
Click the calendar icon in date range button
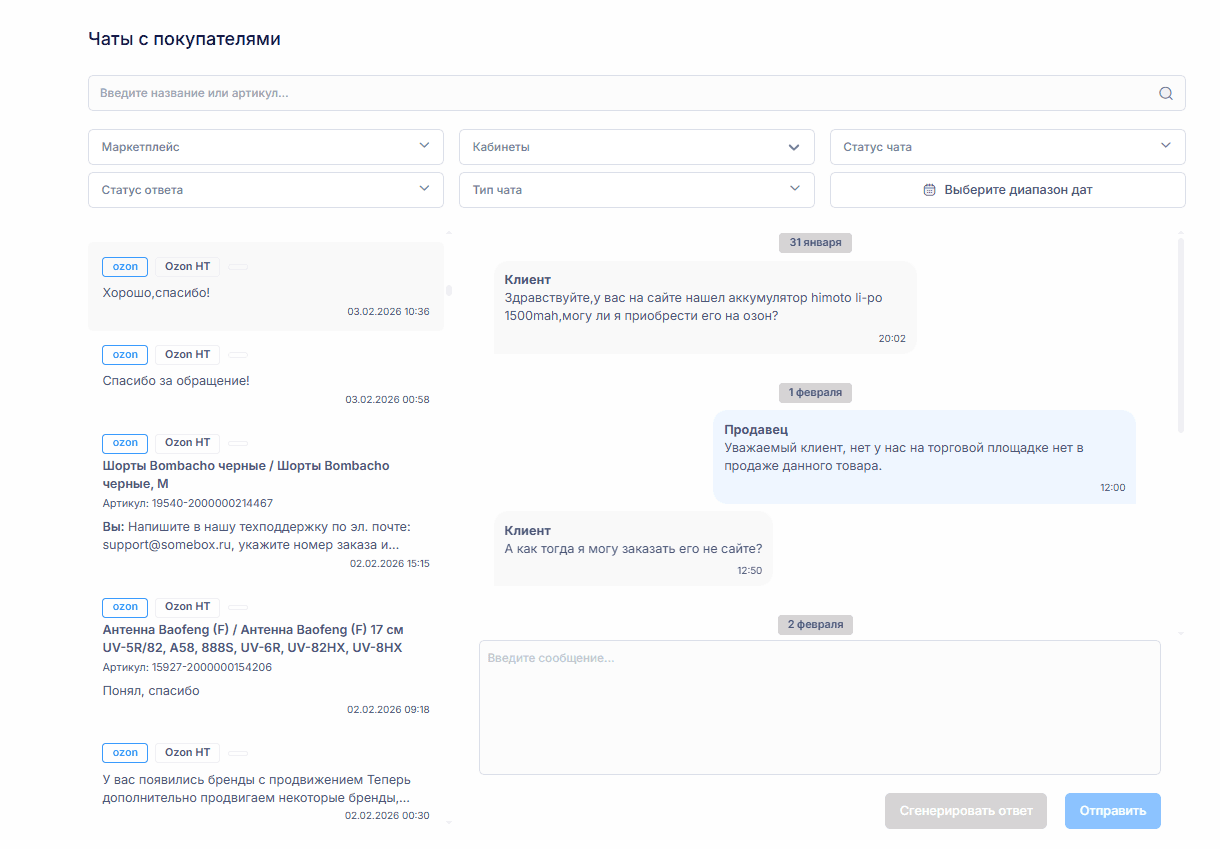(929, 190)
